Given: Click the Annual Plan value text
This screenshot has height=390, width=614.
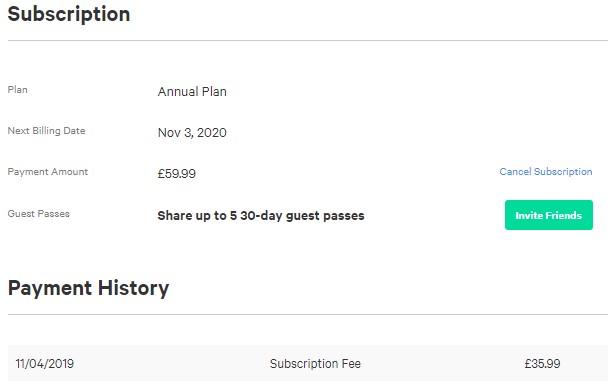Looking at the screenshot, I should coord(192,92).
